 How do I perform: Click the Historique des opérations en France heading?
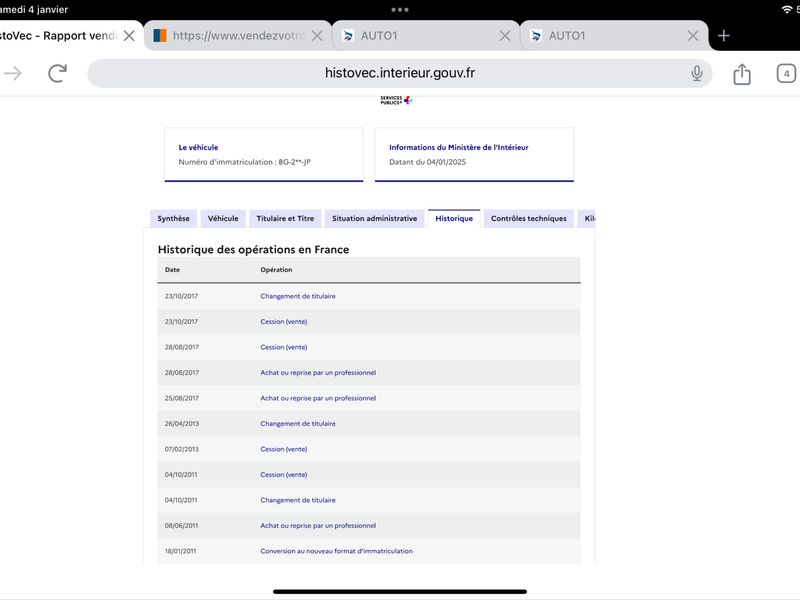click(254, 249)
